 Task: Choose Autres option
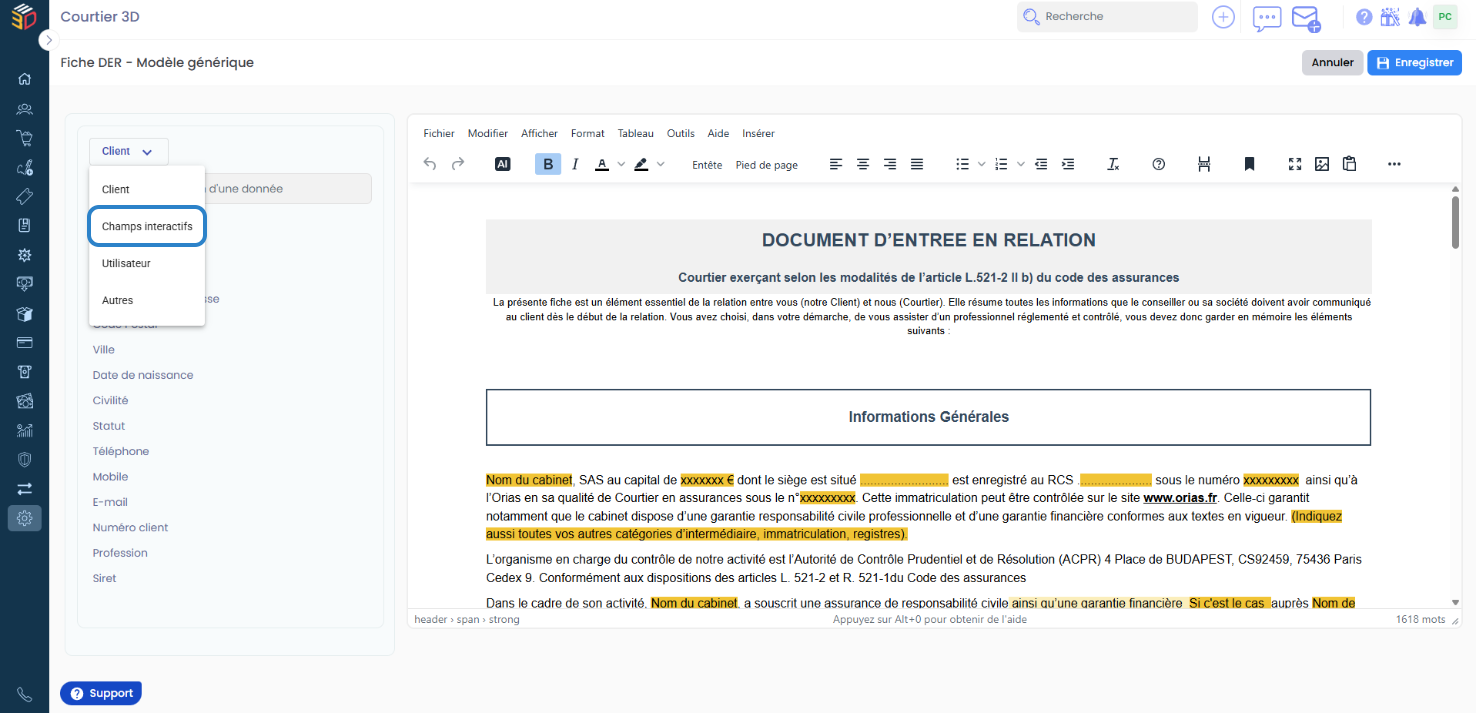(147, 300)
